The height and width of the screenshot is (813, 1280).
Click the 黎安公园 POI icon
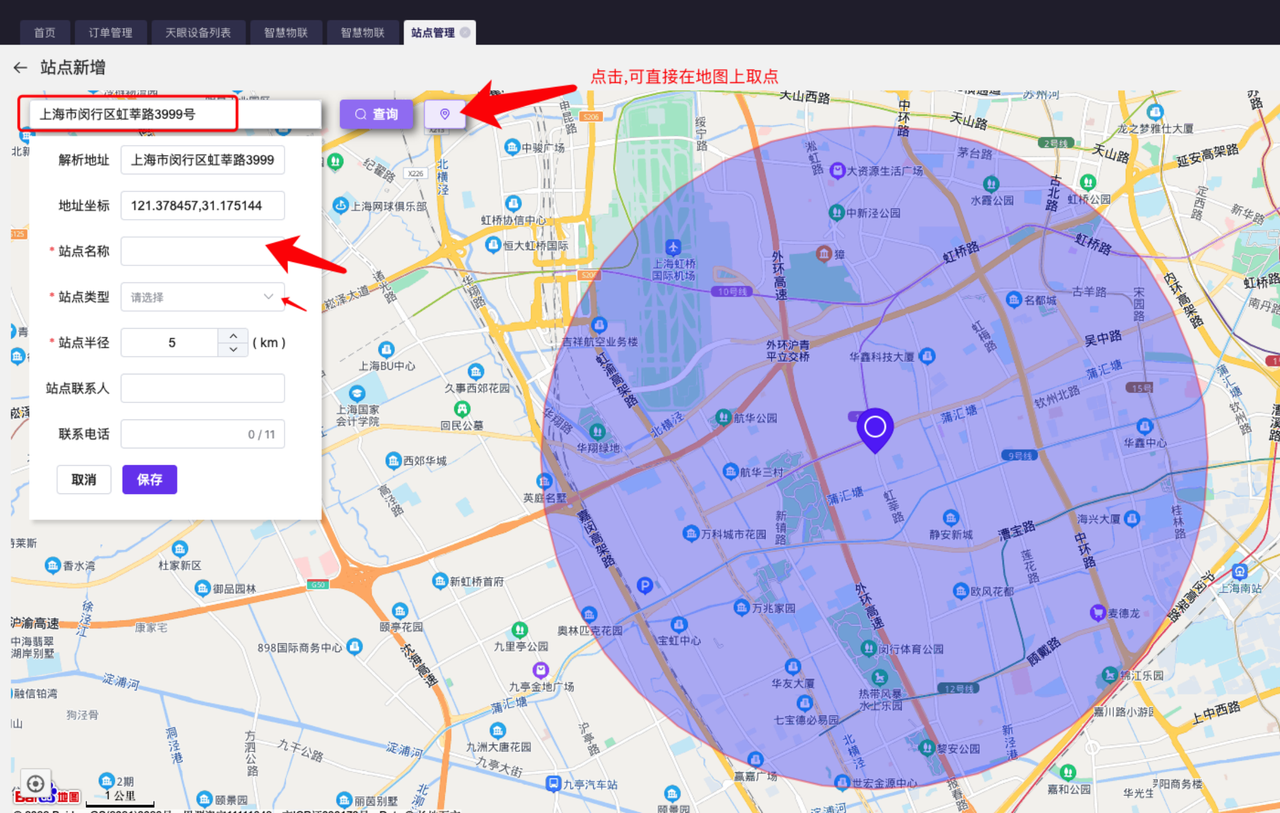[x=926, y=748]
